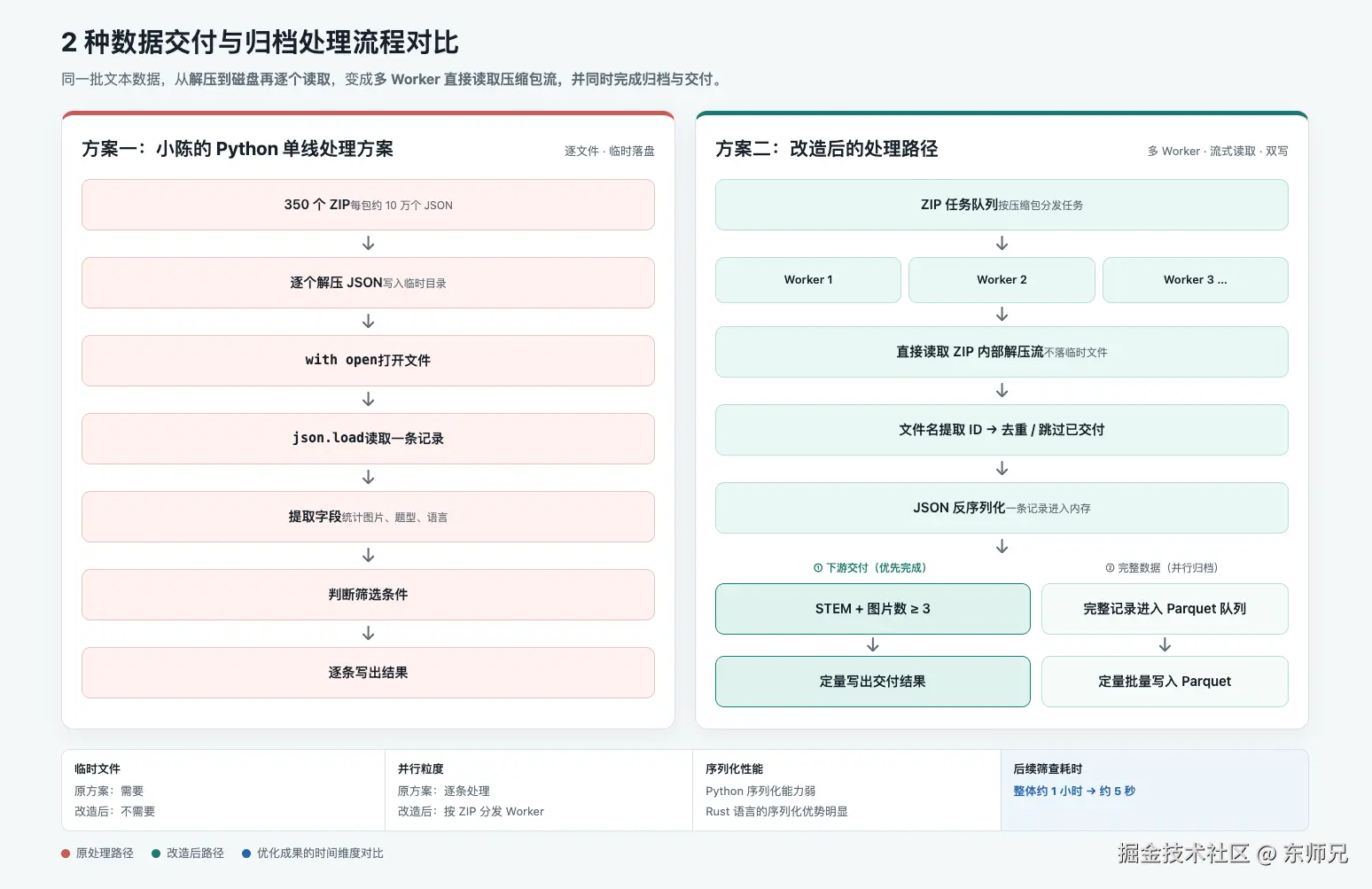Click the "② 完整数据（并行归档）" label
The width and height of the screenshot is (1372, 889).
point(1161,568)
